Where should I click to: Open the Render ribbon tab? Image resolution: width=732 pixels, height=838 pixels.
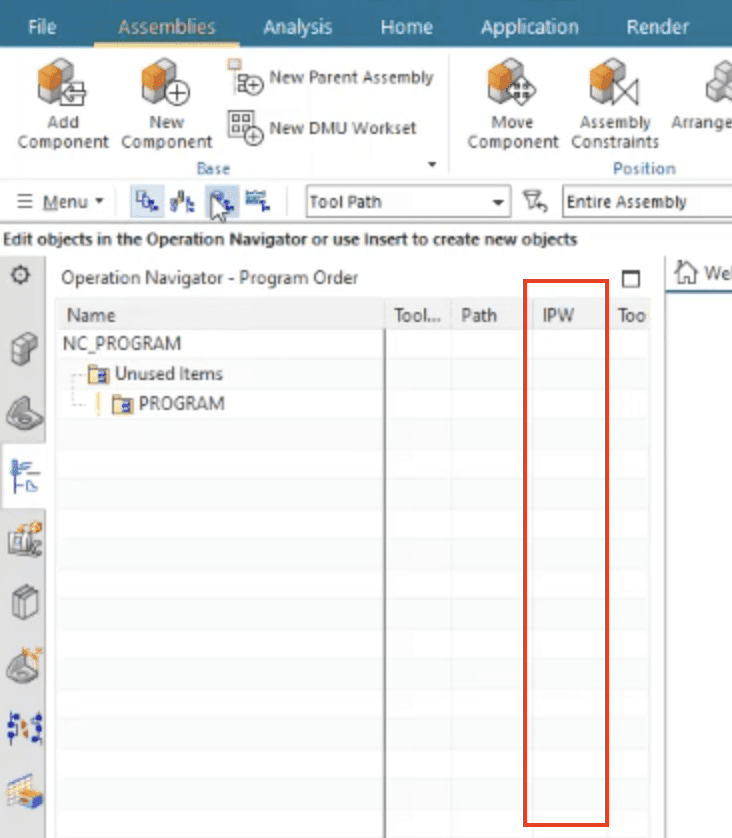click(x=657, y=27)
